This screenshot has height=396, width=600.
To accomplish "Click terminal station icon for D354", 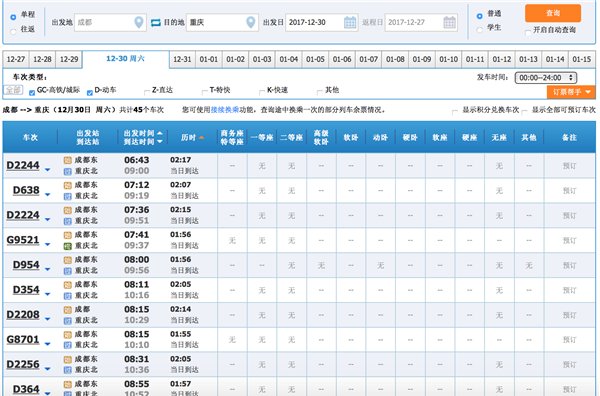I will [x=68, y=296].
